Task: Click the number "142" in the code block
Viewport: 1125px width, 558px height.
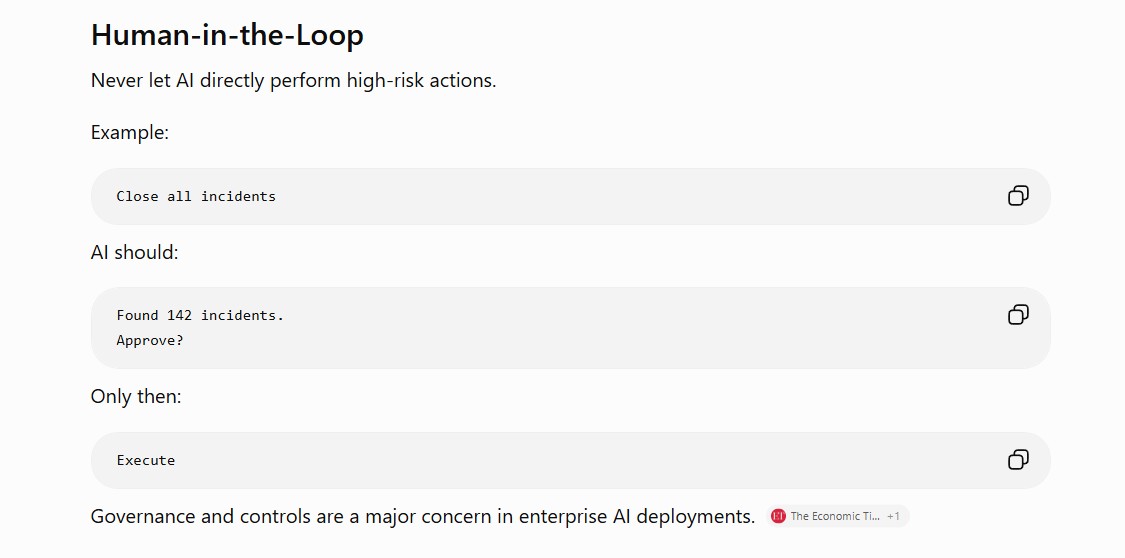Action: (179, 315)
